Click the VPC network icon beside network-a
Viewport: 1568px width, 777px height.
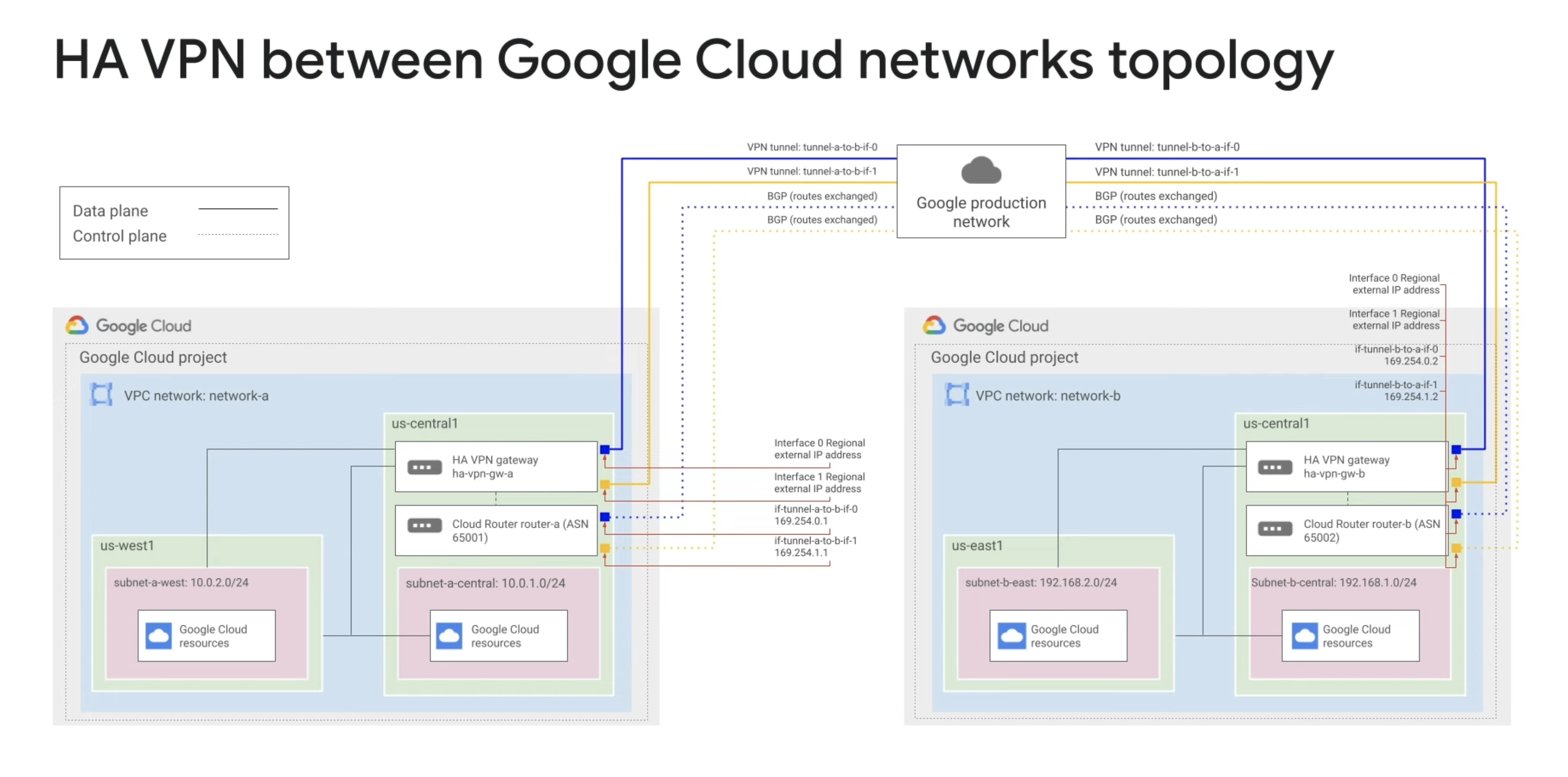coord(101,394)
